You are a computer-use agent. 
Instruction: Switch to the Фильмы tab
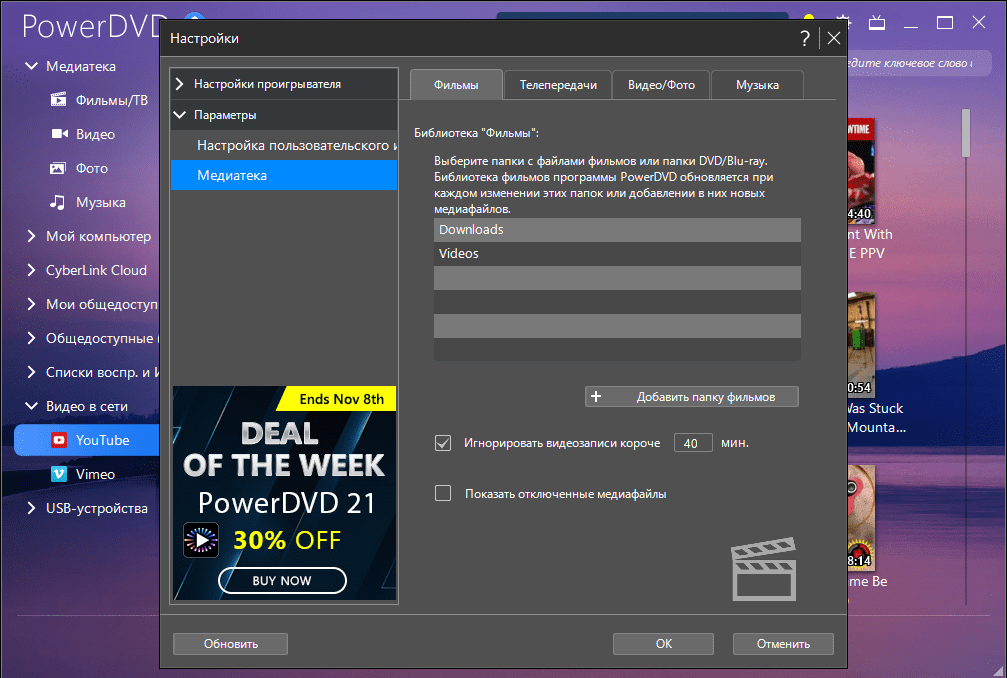(456, 85)
